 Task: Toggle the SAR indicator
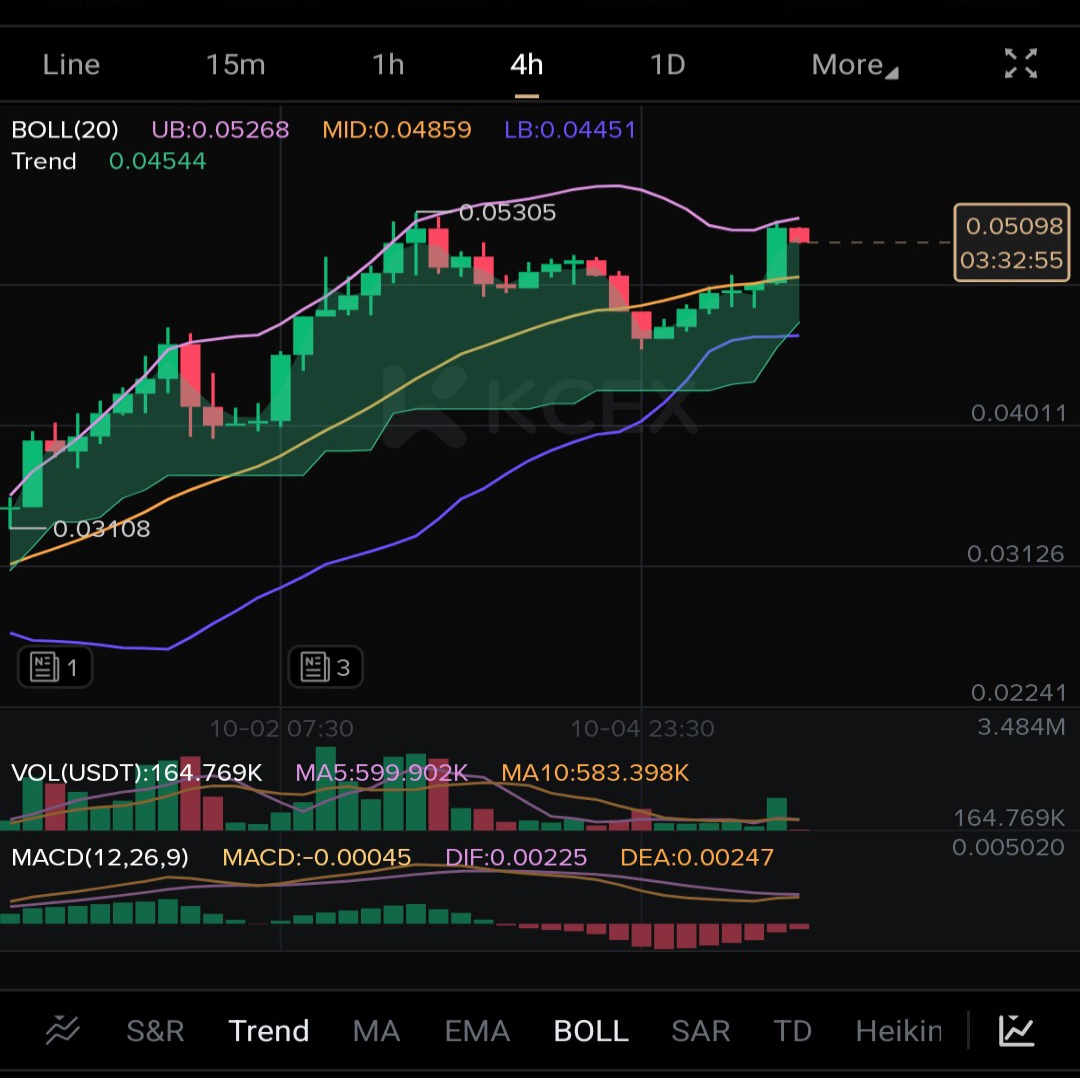(x=700, y=1031)
